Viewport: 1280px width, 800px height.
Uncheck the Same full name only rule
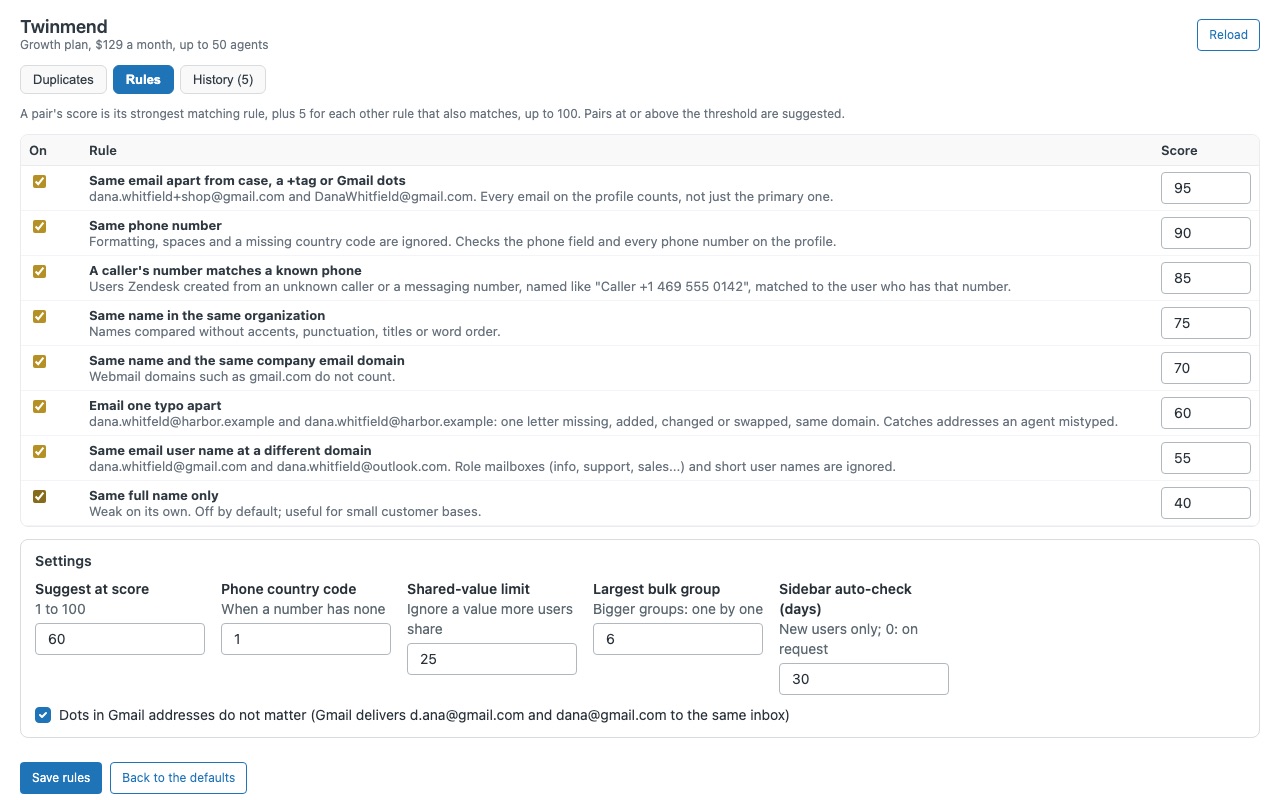tap(40, 496)
